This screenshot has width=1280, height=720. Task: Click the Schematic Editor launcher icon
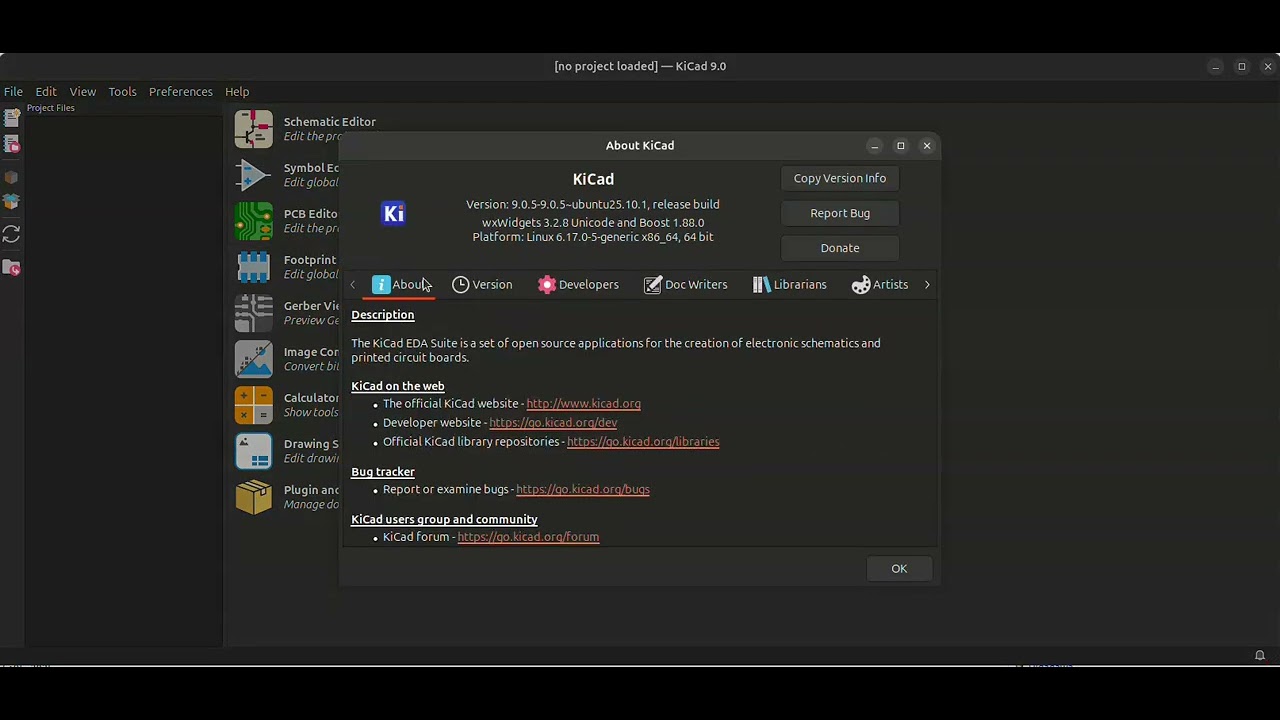(x=253, y=129)
